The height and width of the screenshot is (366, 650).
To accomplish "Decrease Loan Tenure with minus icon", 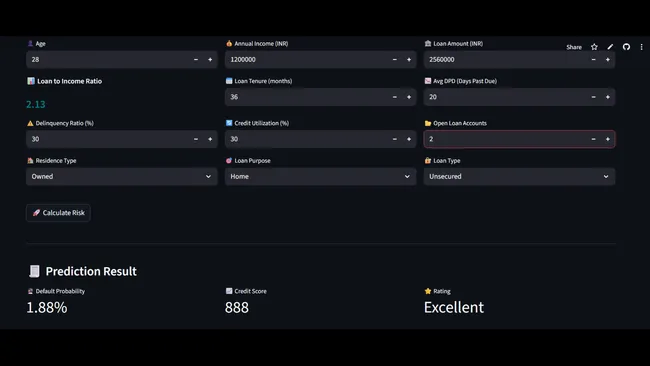I will pyautogui.click(x=395, y=97).
